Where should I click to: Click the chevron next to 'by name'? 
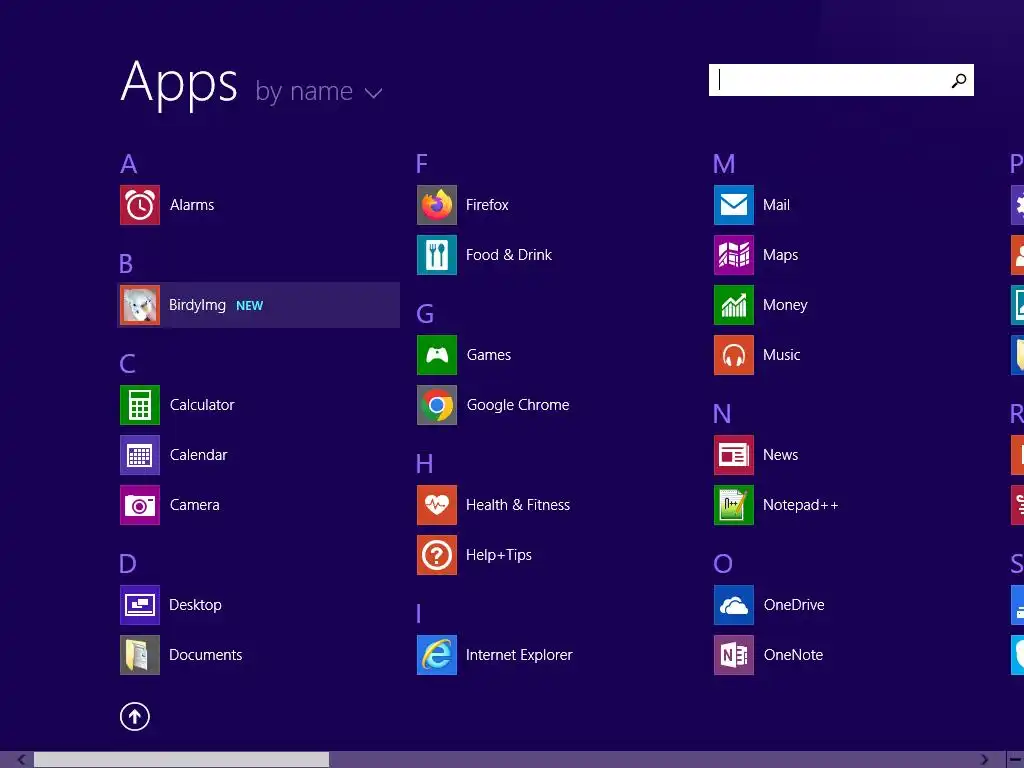pos(374,93)
